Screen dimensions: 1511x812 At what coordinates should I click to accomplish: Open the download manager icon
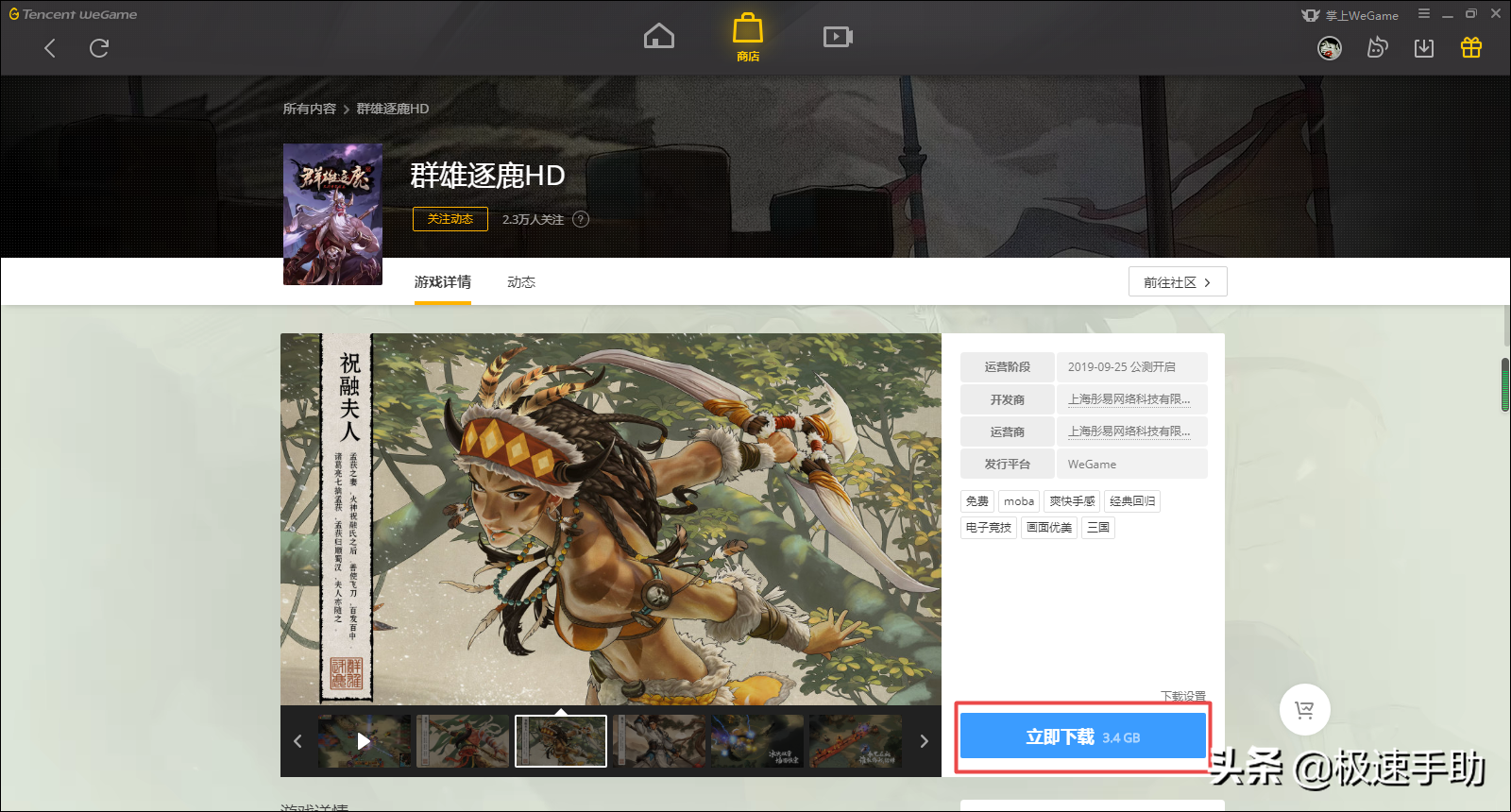click(1423, 48)
